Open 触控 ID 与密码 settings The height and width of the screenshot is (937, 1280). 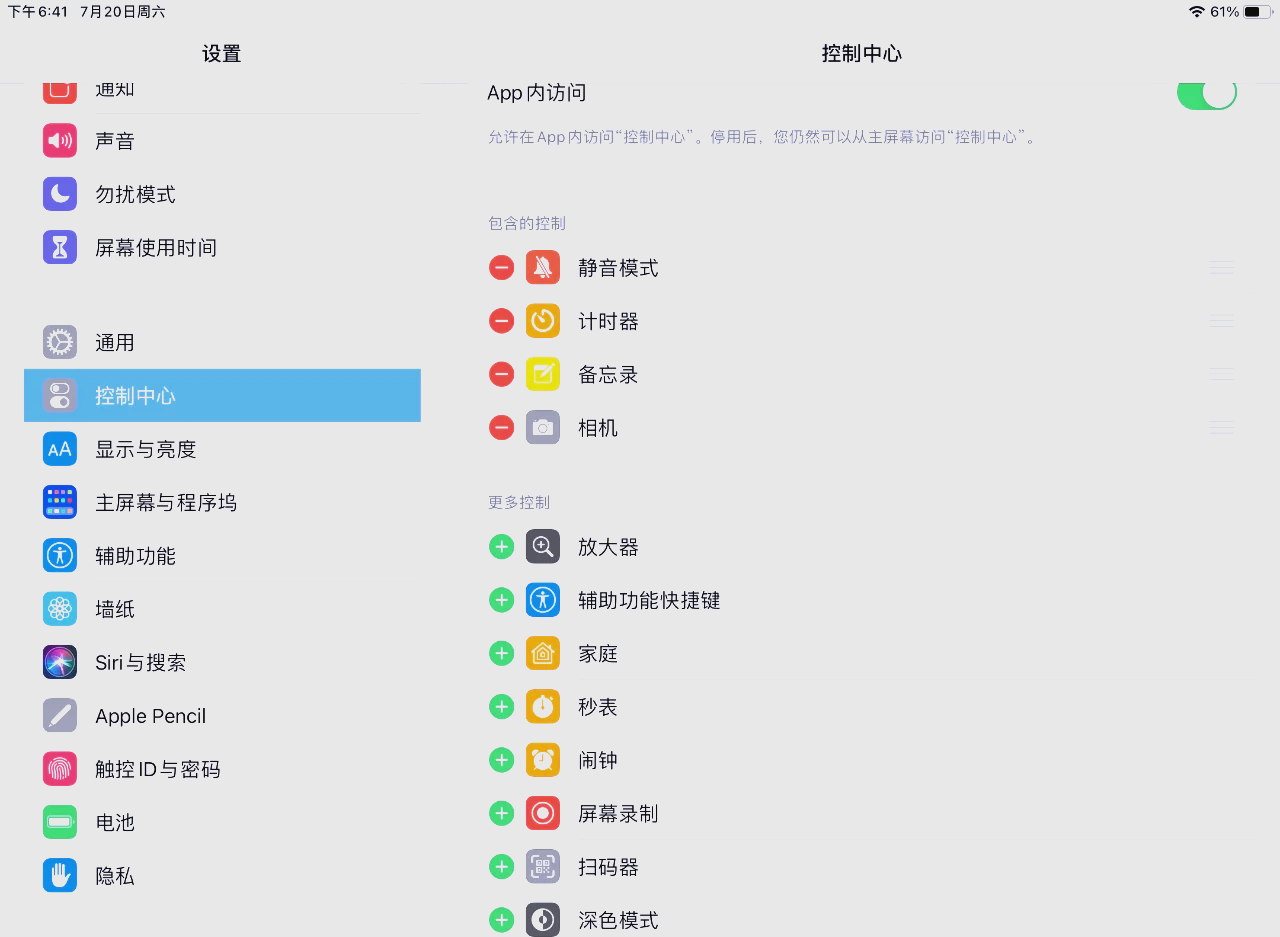[157, 770]
